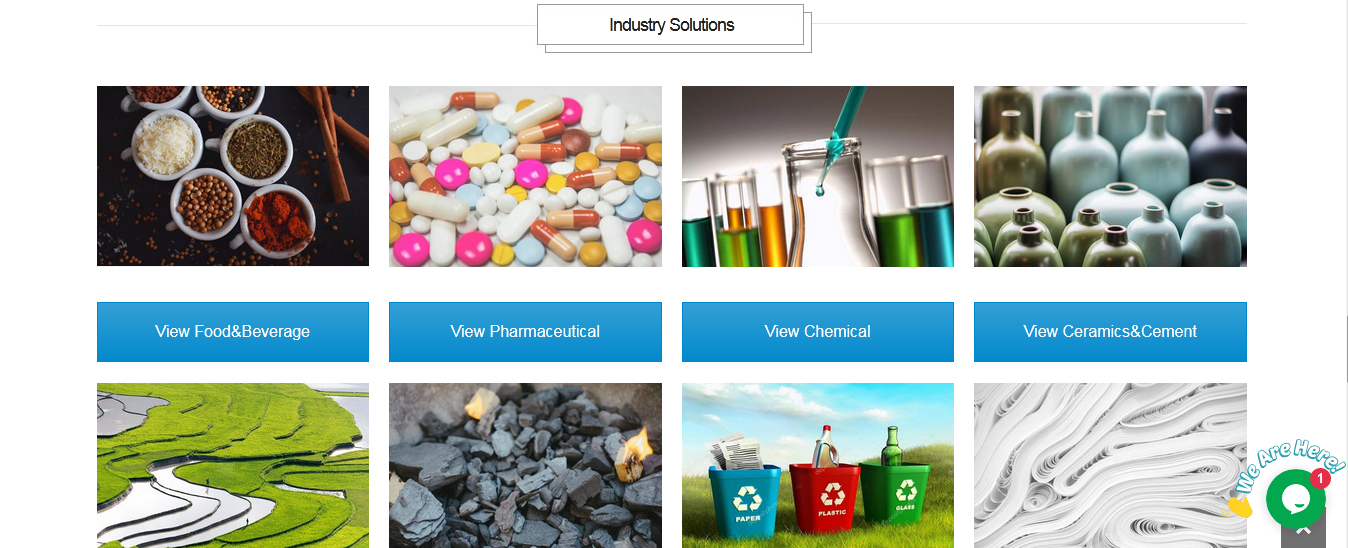Select View Chemical button
Viewport: 1348px width, 548px height.
(818, 332)
